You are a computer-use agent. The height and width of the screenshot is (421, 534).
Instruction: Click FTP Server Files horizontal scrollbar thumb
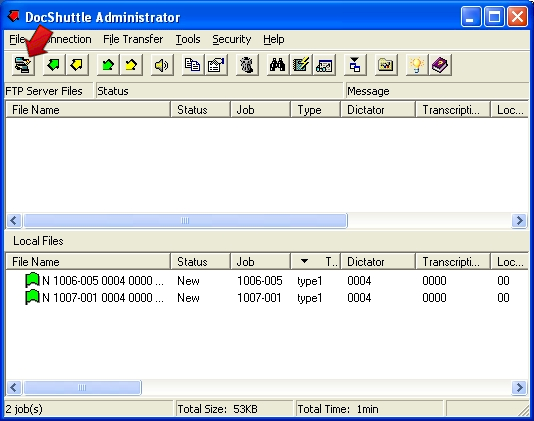[185, 220]
